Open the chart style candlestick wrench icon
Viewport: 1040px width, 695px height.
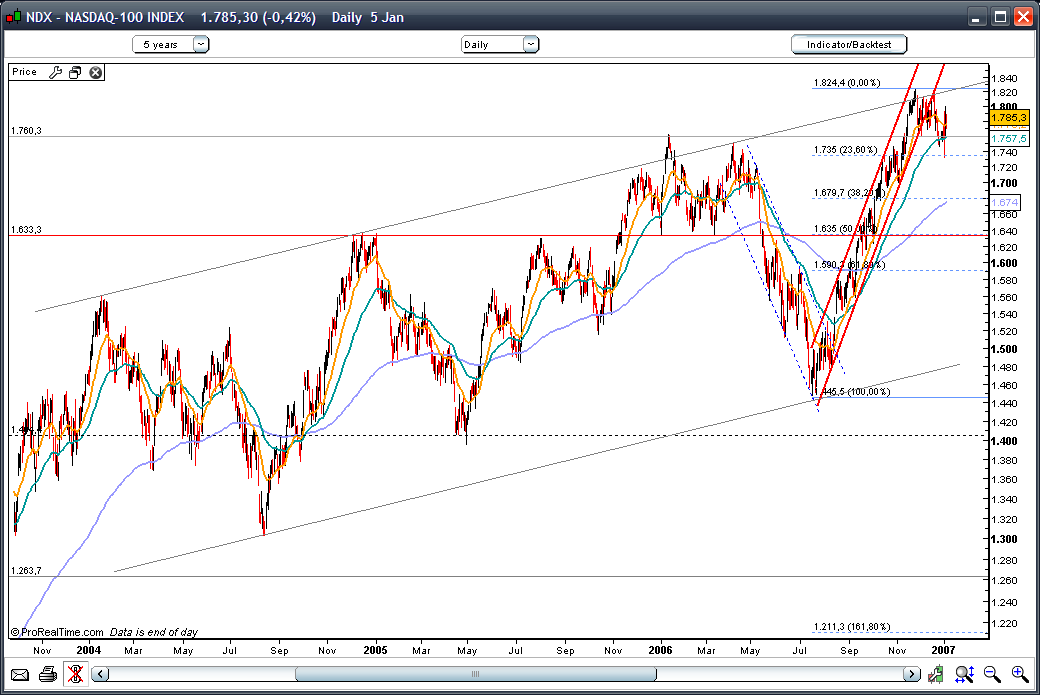point(934,674)
